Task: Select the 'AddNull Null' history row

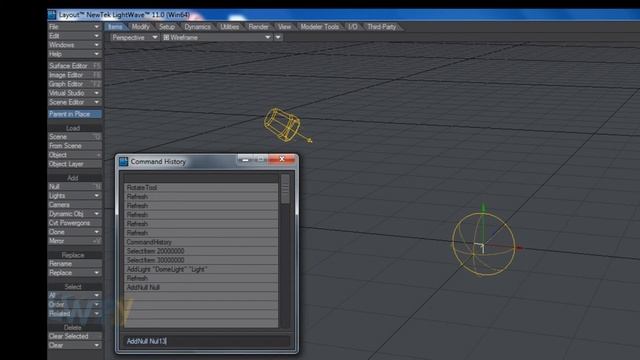Action: [201, 287]
